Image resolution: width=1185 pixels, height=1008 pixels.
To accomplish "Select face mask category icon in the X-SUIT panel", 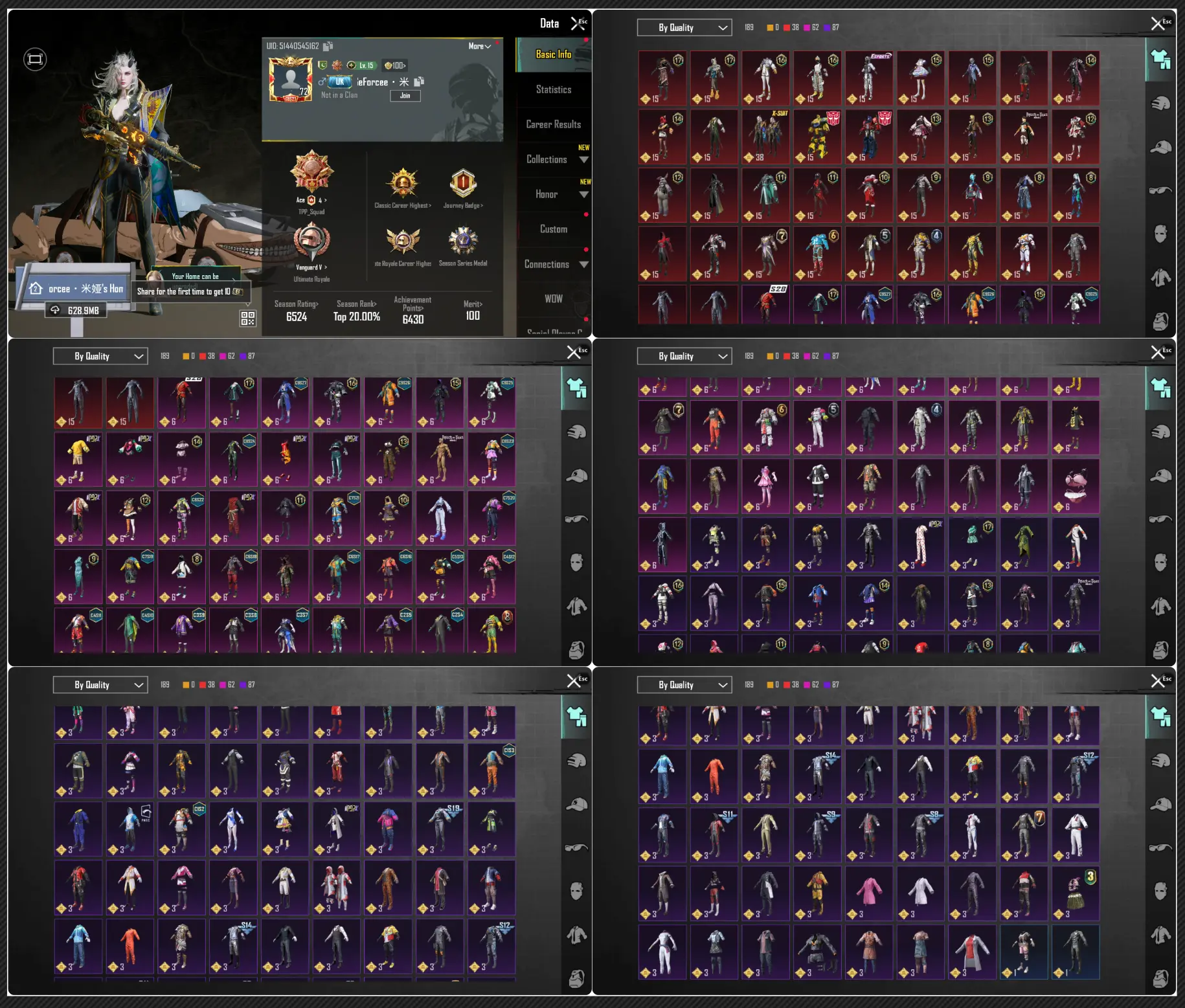I will coord(1160,234).
